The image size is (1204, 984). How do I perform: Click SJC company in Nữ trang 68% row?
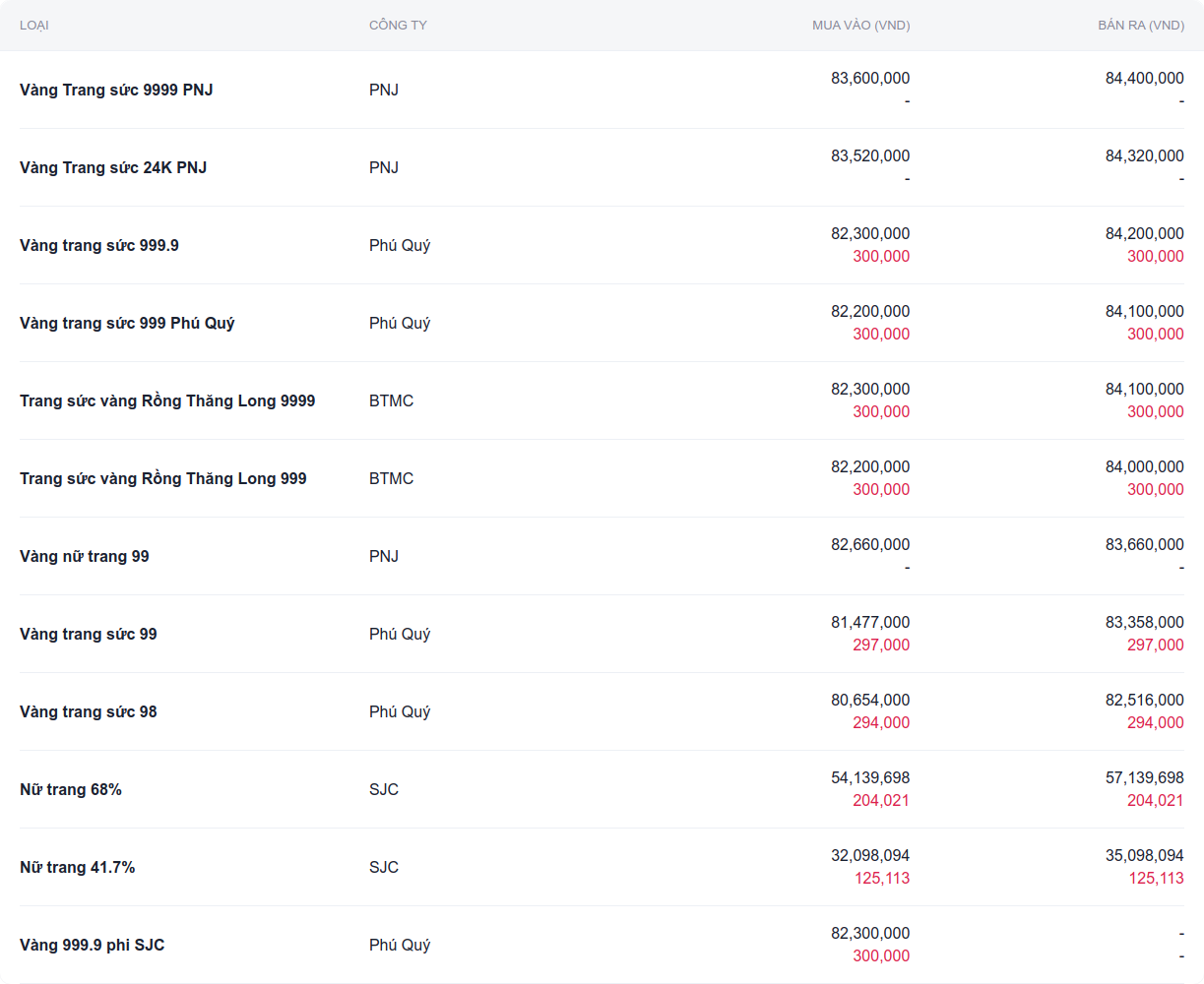point(384,789)
